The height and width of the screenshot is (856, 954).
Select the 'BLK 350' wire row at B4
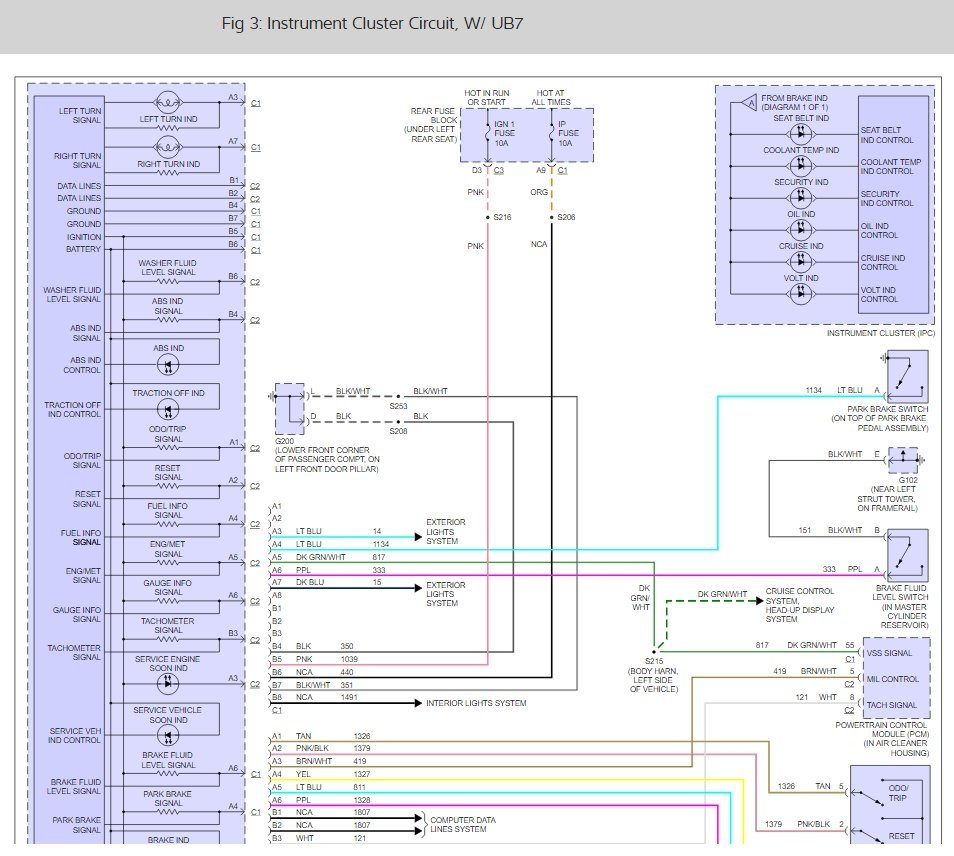pos(313,647)
